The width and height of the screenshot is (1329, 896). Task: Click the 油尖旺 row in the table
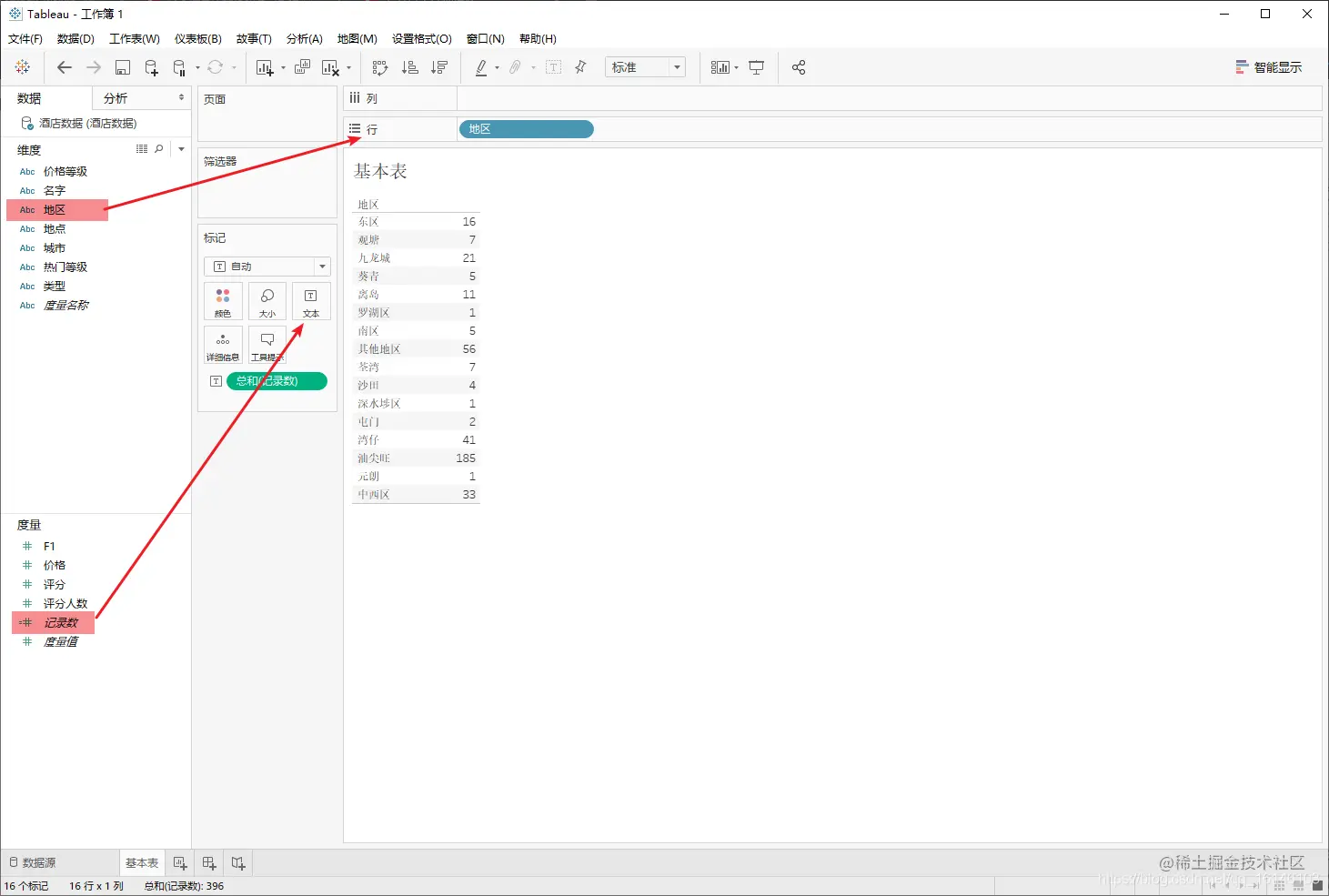(416, 458)
